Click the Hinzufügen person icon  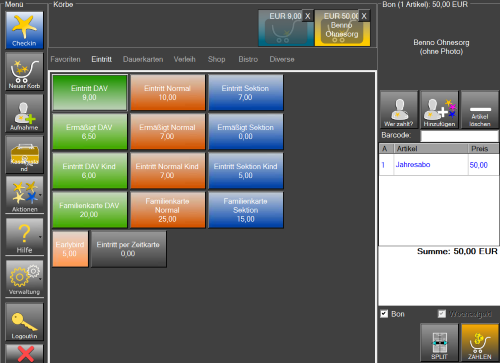coord(439,110)
